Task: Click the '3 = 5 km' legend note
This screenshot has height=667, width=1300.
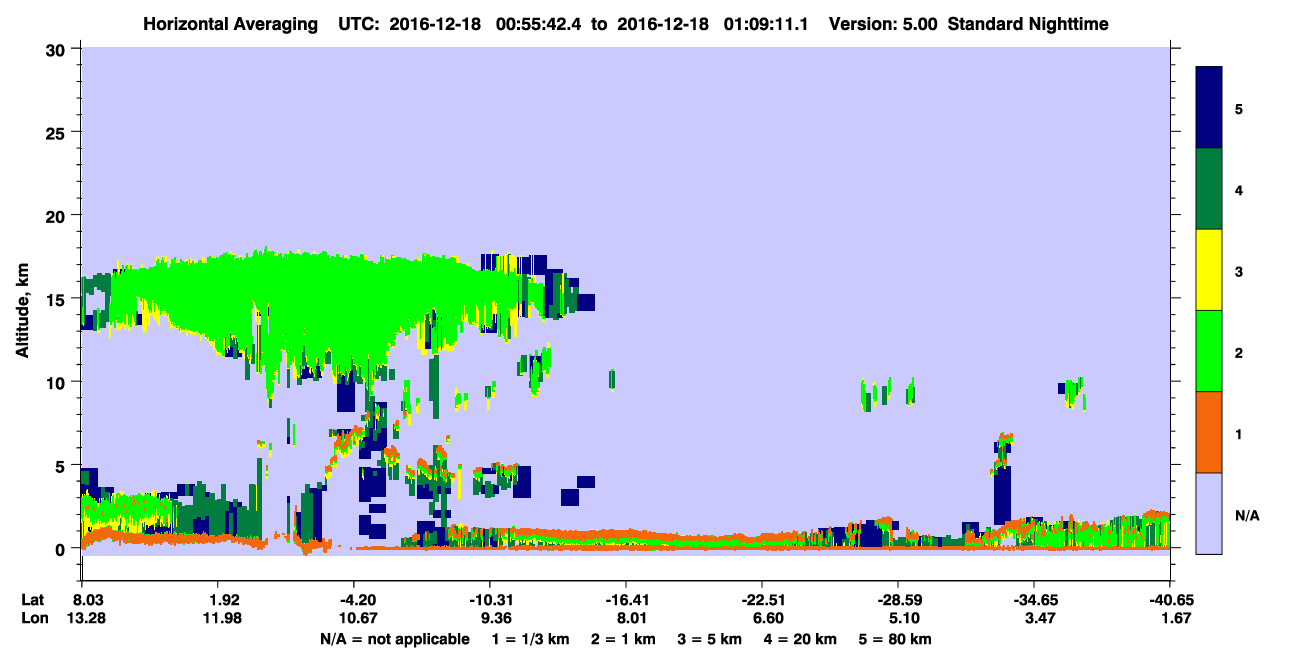Action: click(711, 639)
